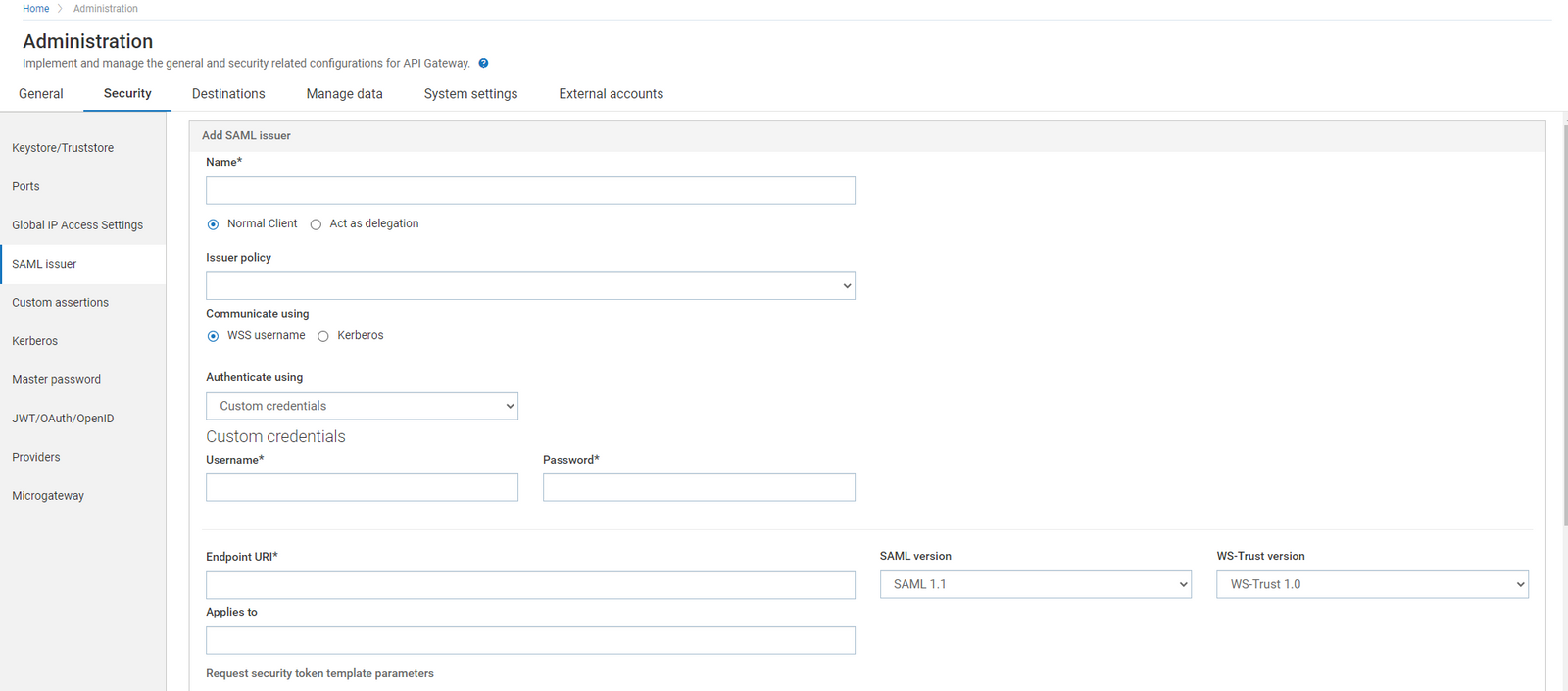This screenshot has width=1568, height=691.
Task: Go to the System settings tab
Action: (470, 94)
